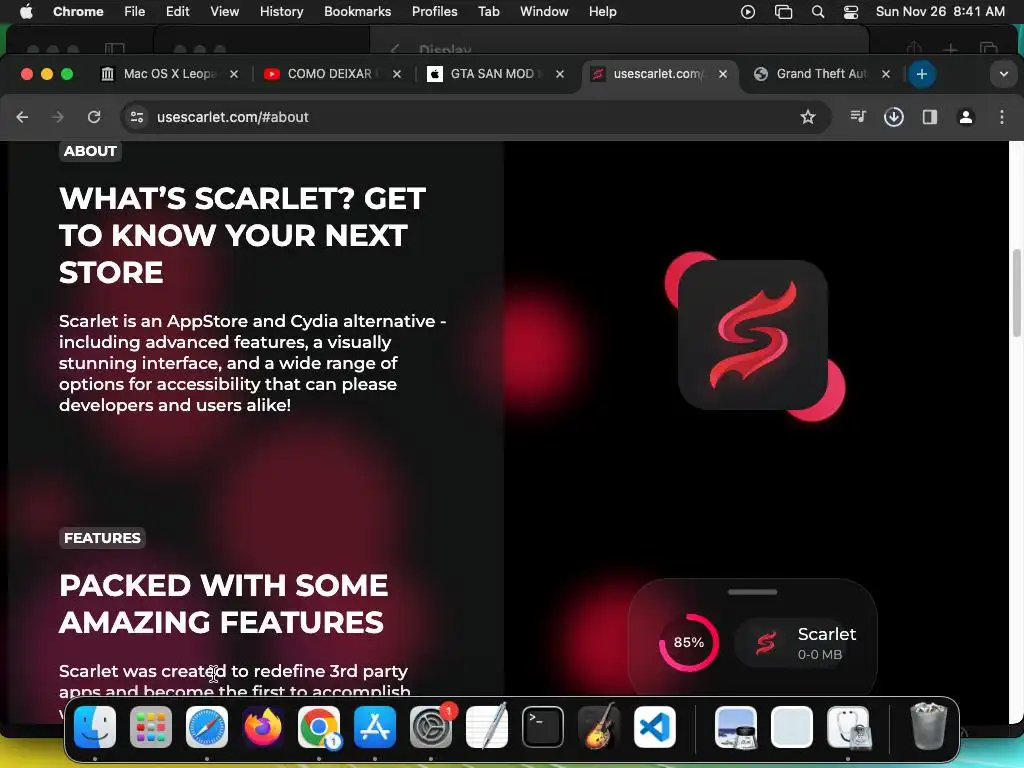Open a new tab with plus button
The image size is (1024, 768).
(x=921, y=74)
